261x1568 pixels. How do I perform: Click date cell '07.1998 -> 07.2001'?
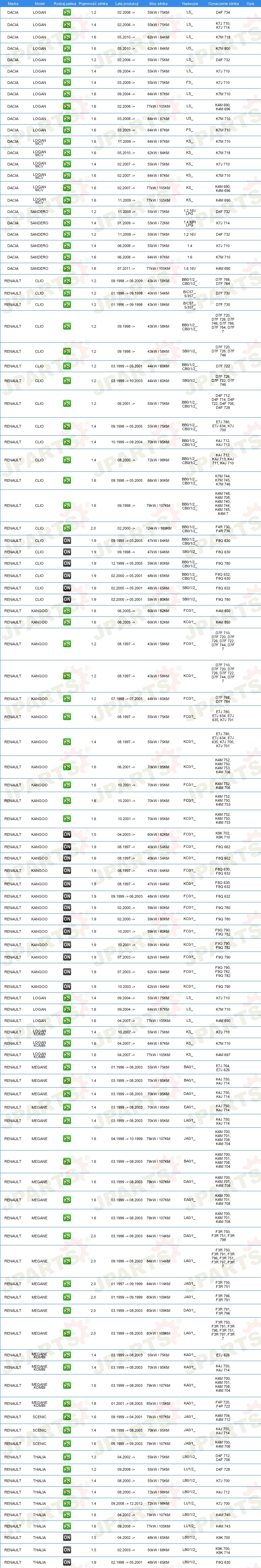[x=127, y=699]
